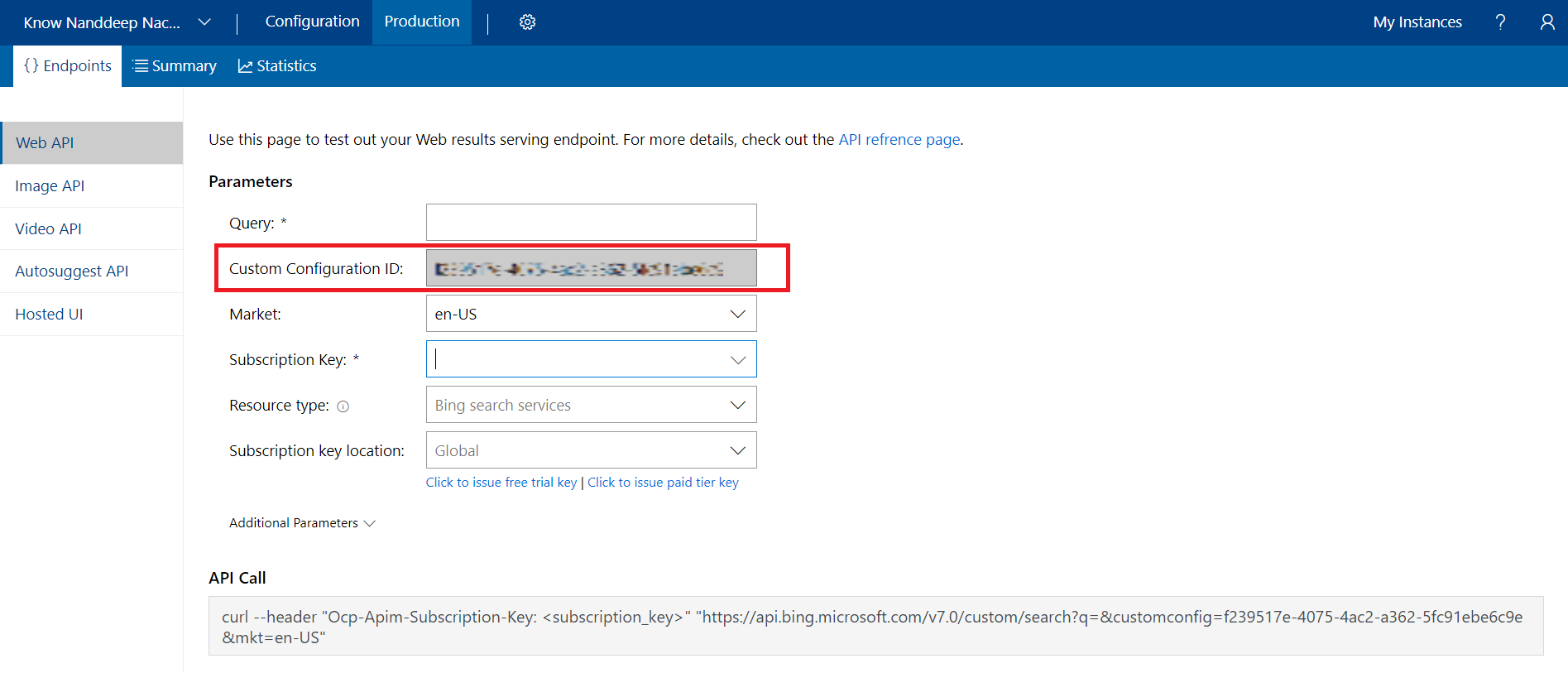
Task: Open Subscription key location dropdown
Action: click(x=591, y=451)
